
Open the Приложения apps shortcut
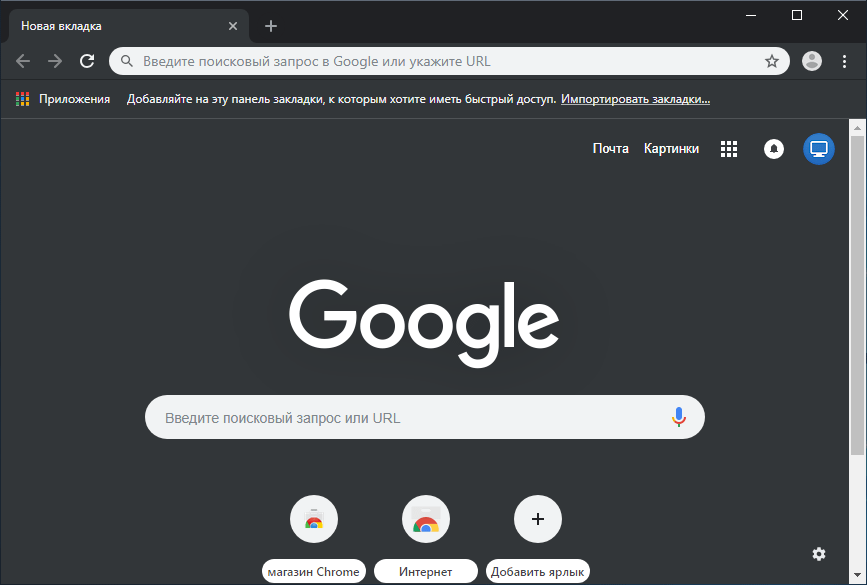click(62, 99)
